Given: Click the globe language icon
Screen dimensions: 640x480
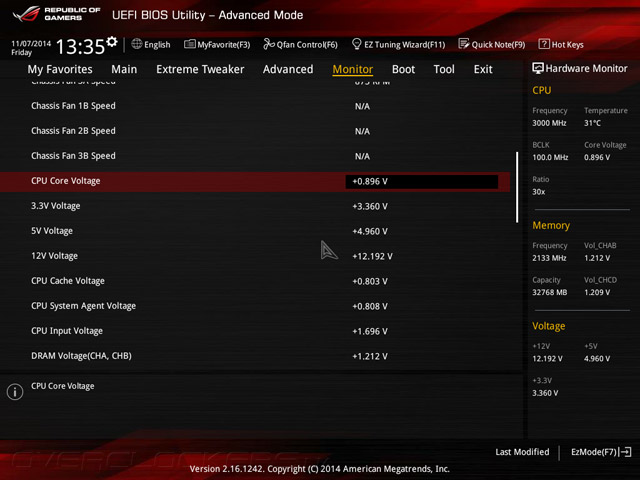Looking at the screenshot, I should 137,44.
